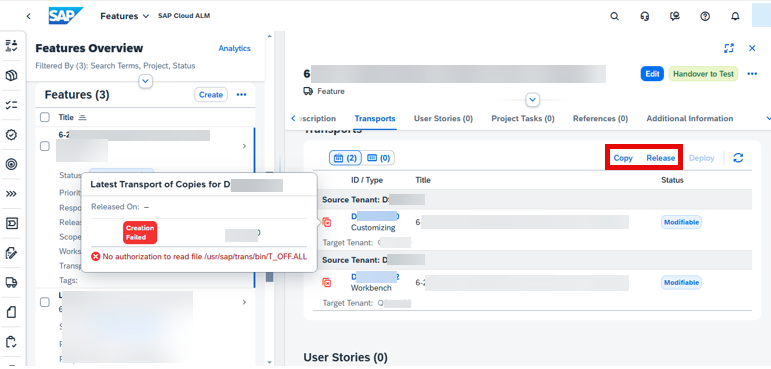Click the Edit button

(652, 74)
